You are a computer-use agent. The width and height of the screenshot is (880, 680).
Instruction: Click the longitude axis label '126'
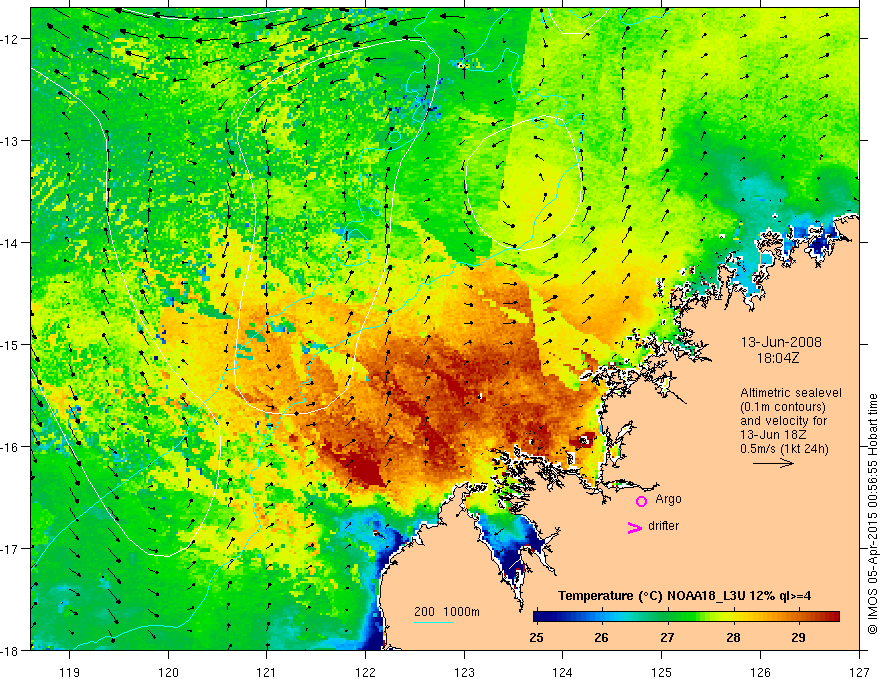click(x=760, y=672)
